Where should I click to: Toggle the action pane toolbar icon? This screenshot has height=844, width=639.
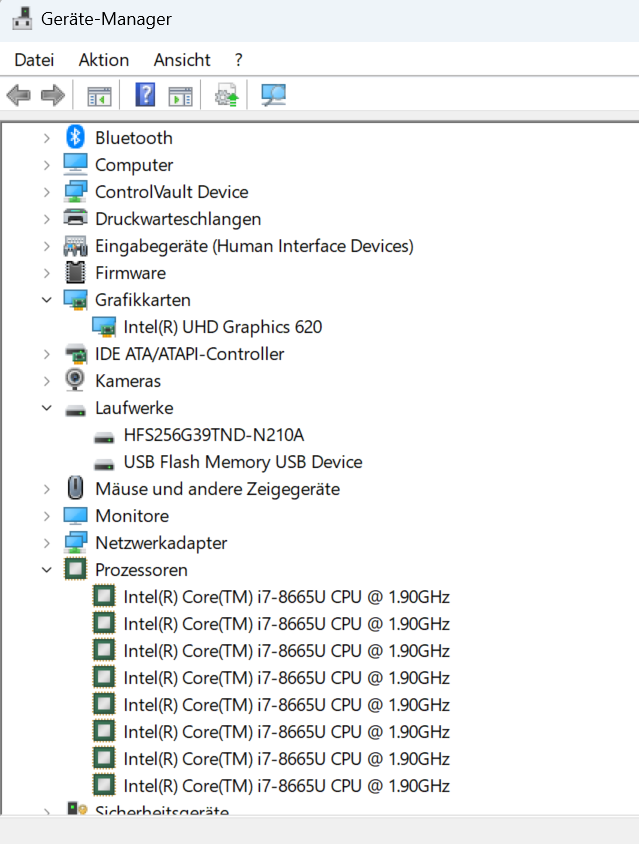tap(180, 96)
